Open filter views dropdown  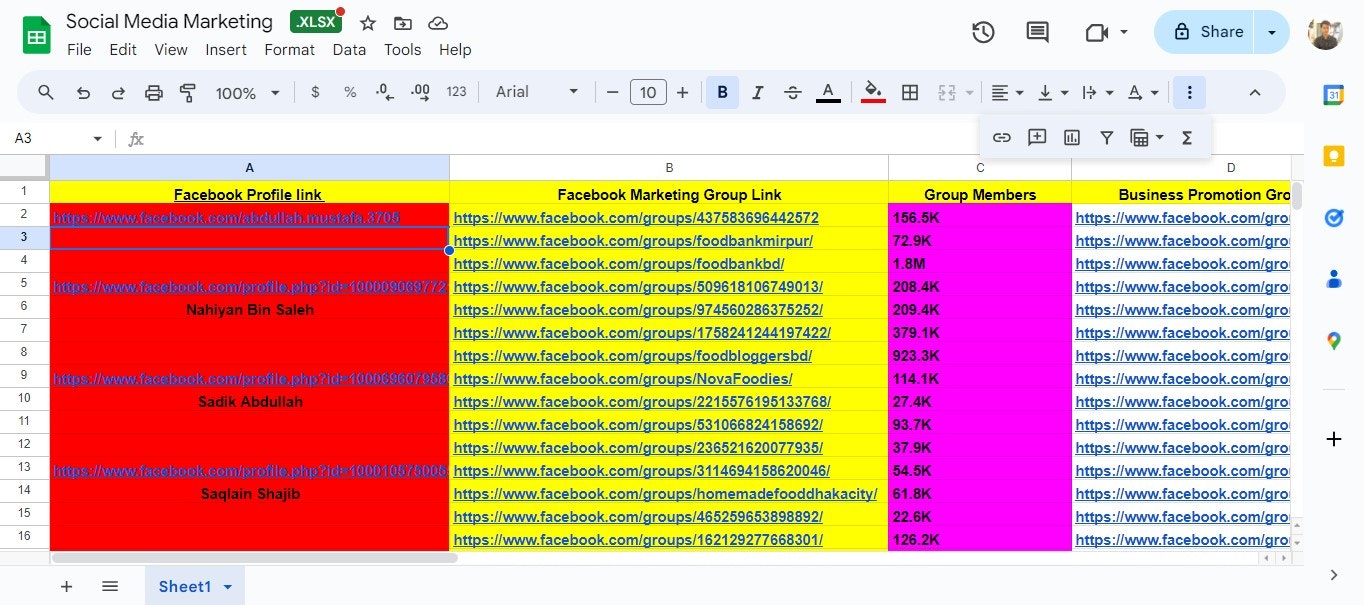[x=1146, y=138]
